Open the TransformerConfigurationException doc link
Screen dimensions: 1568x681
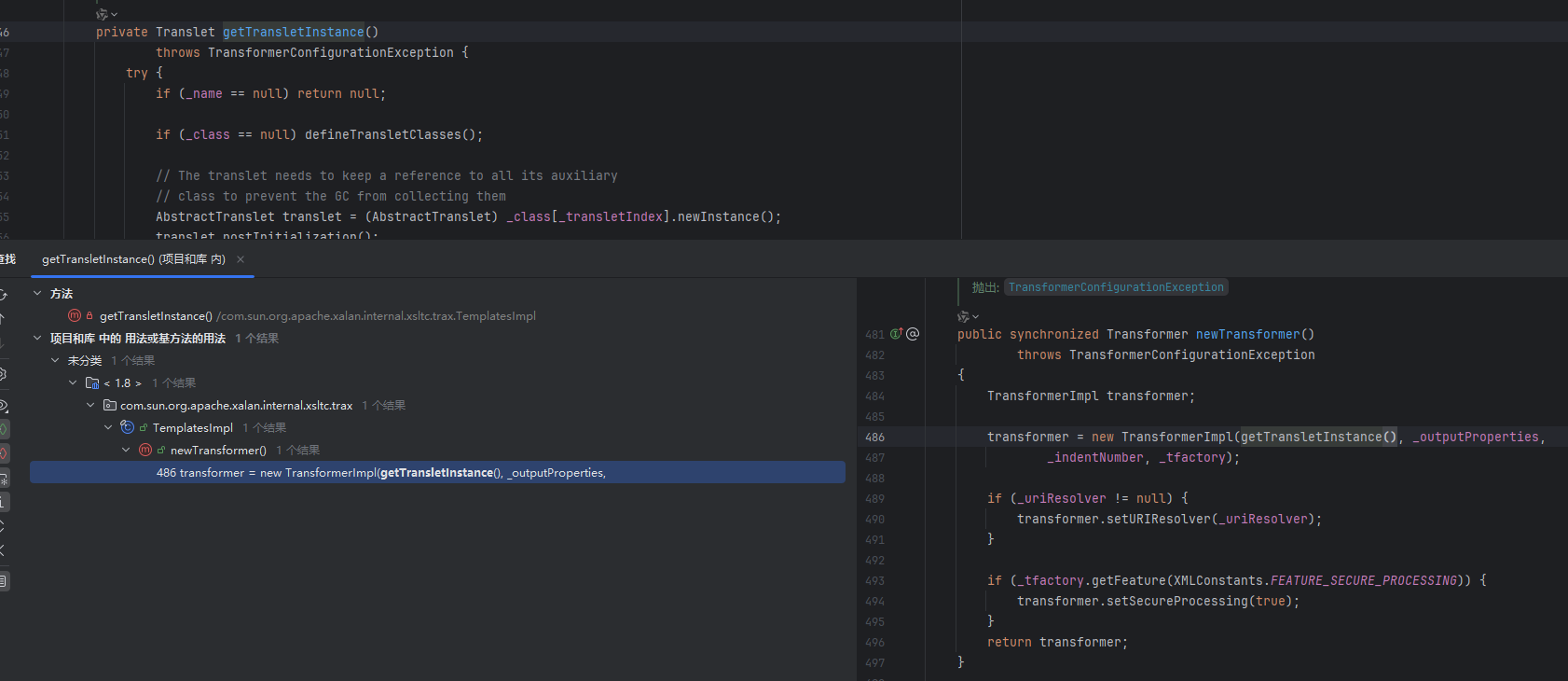(x=1115, y=287)
